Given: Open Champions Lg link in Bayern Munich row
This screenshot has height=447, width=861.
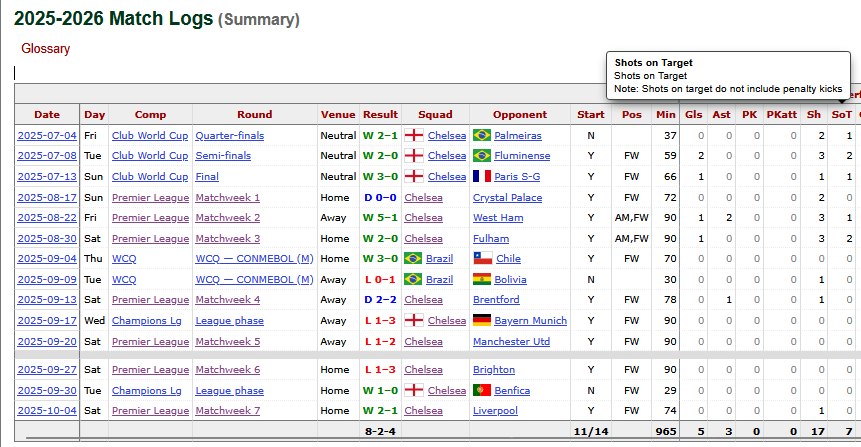Looking at the screenshot, I should click(x=147, y=321).
